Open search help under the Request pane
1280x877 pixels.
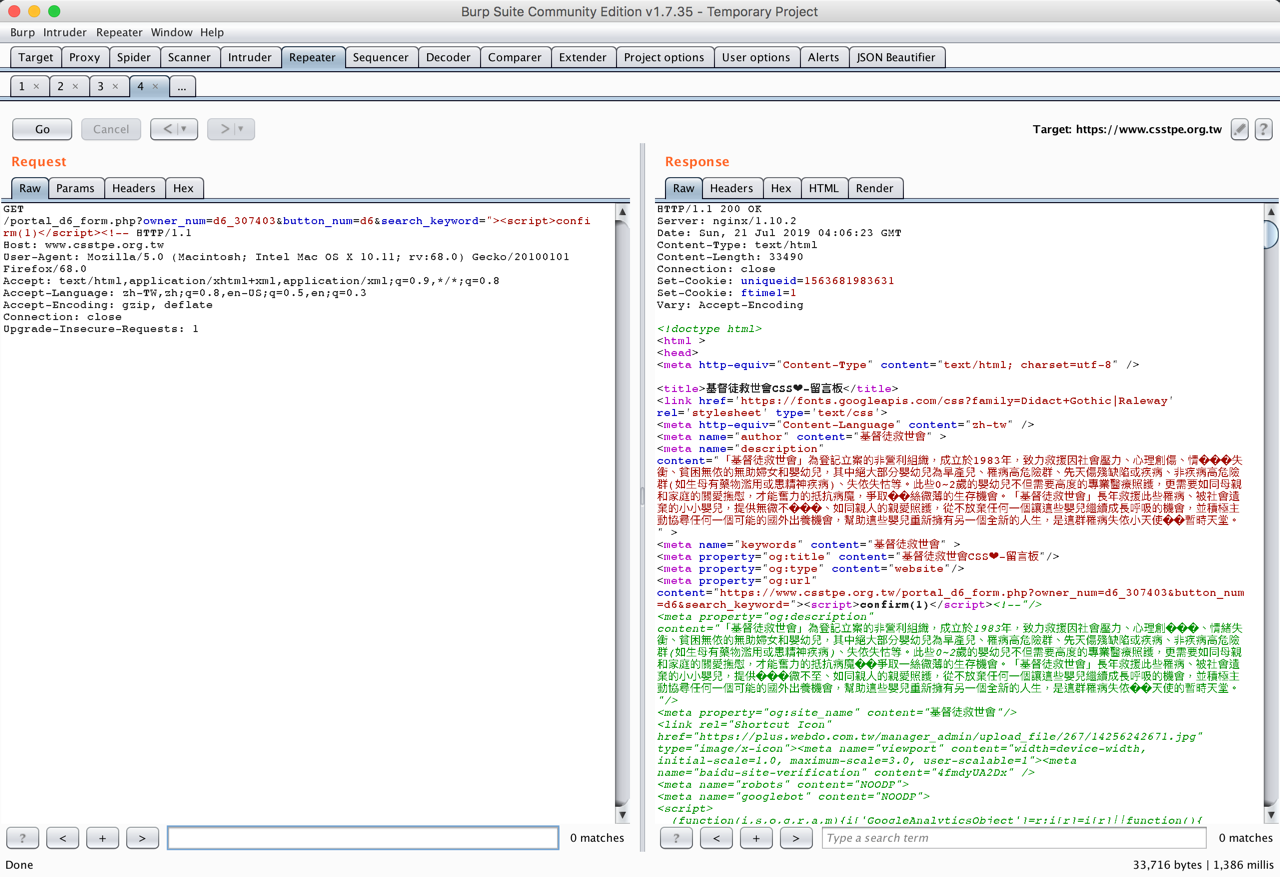click(22, 838)
